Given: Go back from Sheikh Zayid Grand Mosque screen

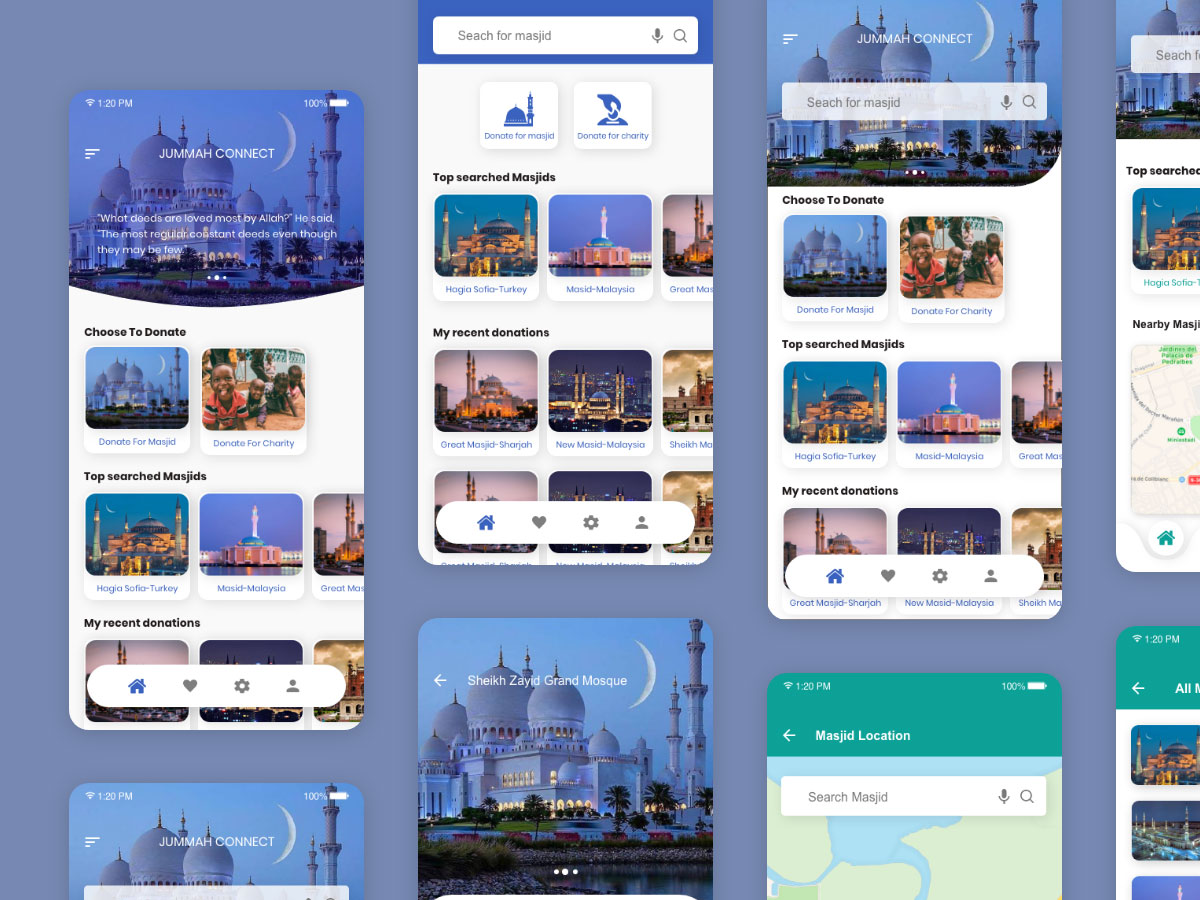Looking at the screenshot, I should tap(440, 680).
